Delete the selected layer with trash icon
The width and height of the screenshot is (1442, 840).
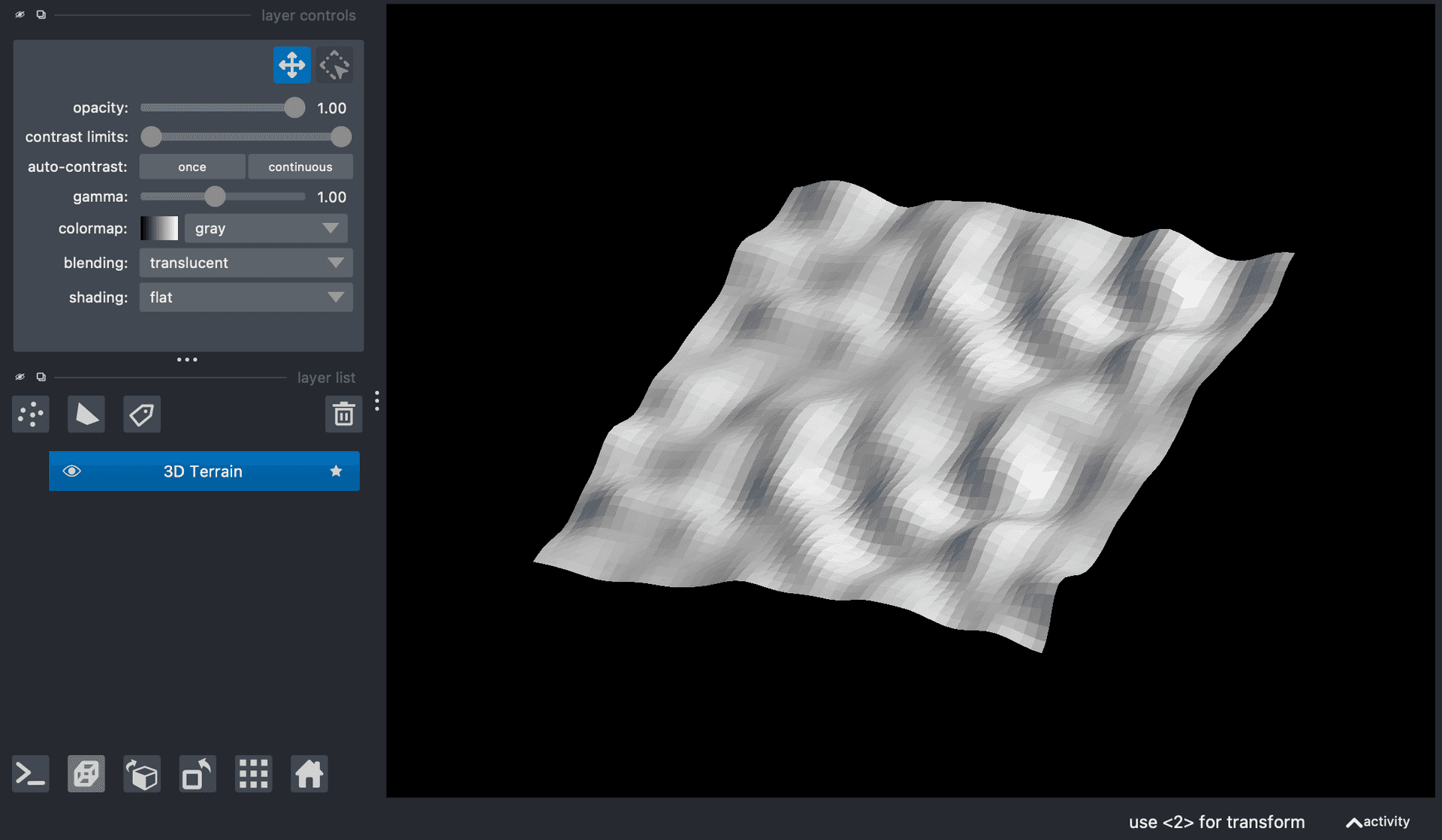point(344,414)
